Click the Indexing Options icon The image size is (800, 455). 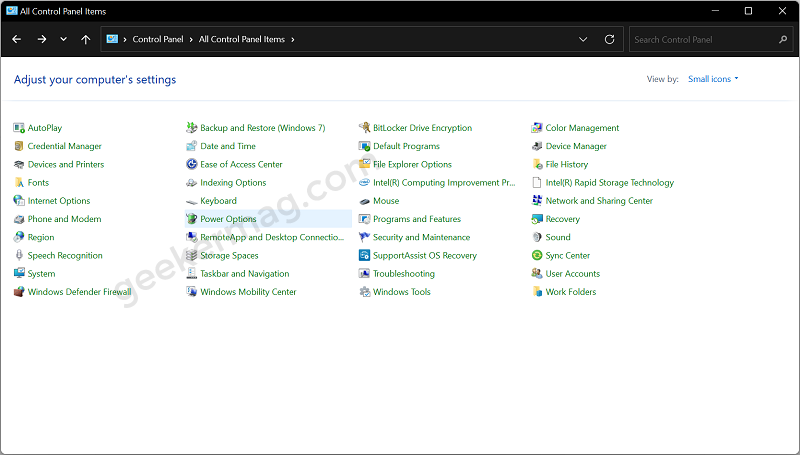[191, 183]
